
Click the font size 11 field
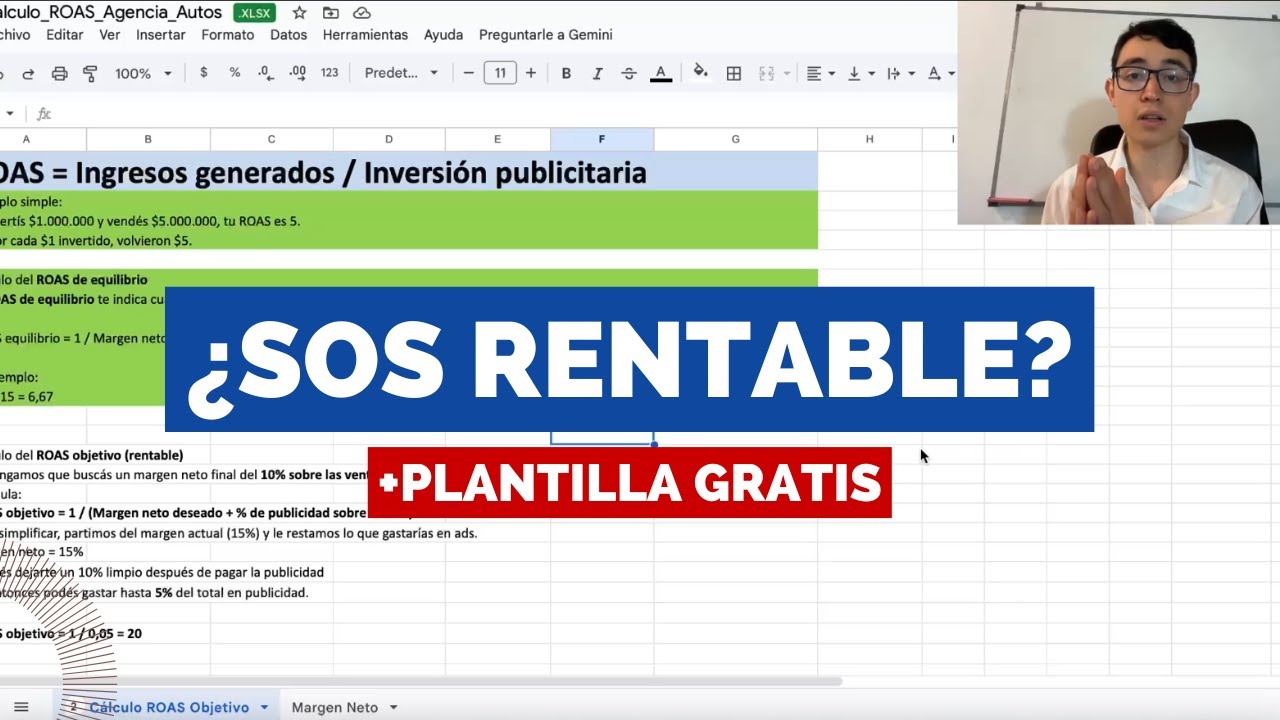click(500, 73)
